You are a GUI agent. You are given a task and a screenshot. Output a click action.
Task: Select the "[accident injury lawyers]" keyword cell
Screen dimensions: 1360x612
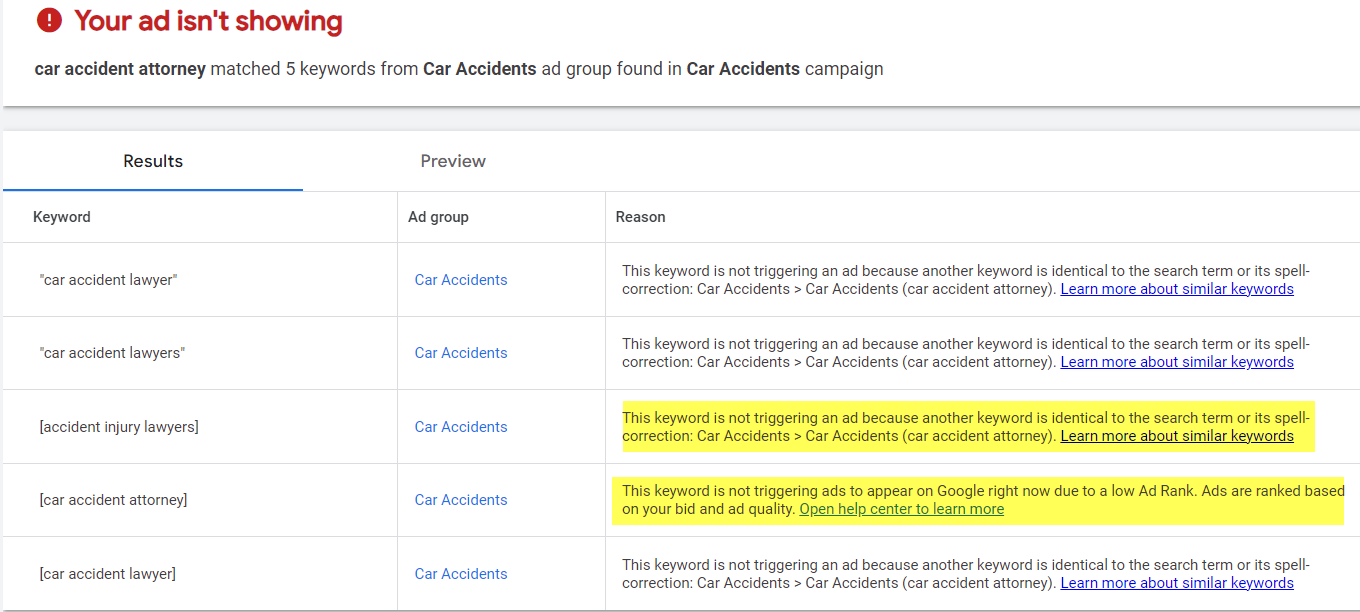(119, 426)
